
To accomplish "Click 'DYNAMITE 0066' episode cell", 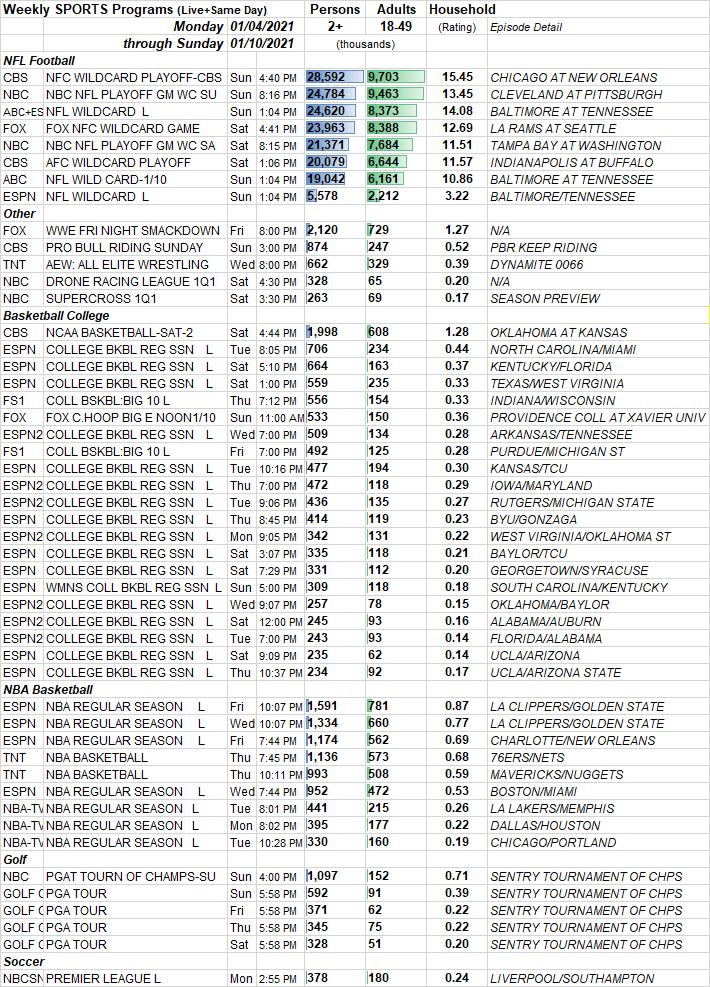I will (537, 264).
